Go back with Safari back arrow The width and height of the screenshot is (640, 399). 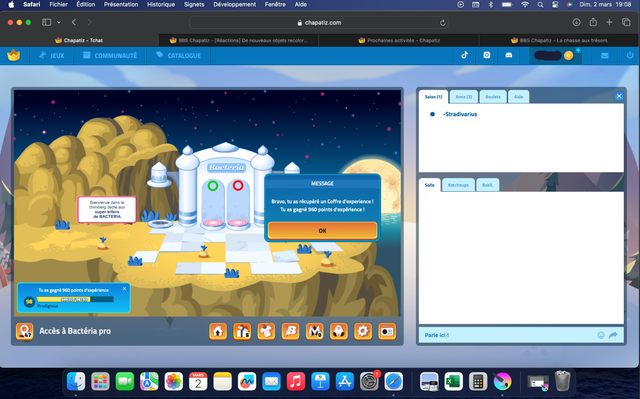pyautogui.click(x=74, y=22)
